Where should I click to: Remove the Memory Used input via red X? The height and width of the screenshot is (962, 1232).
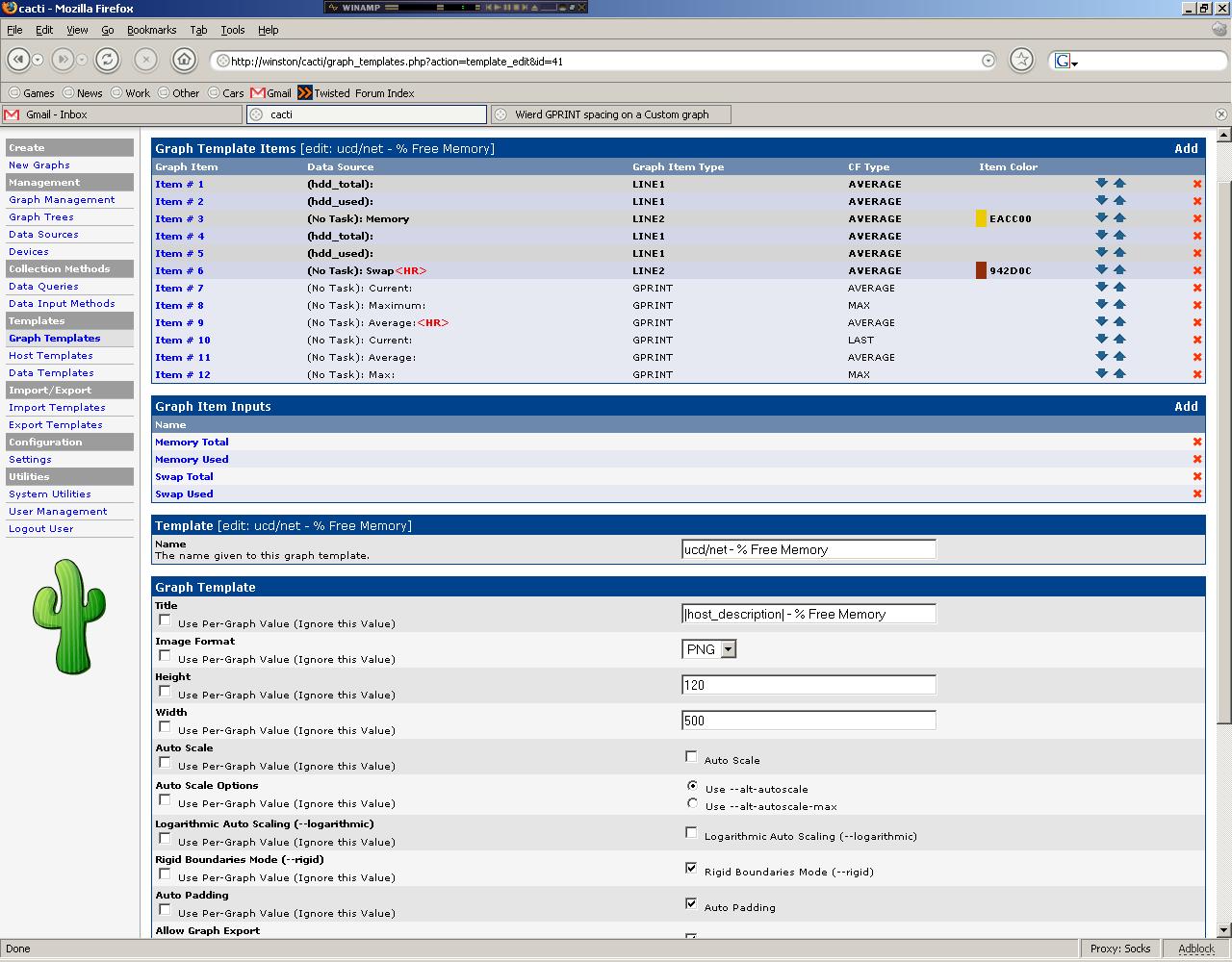[x=1197, y=459]
